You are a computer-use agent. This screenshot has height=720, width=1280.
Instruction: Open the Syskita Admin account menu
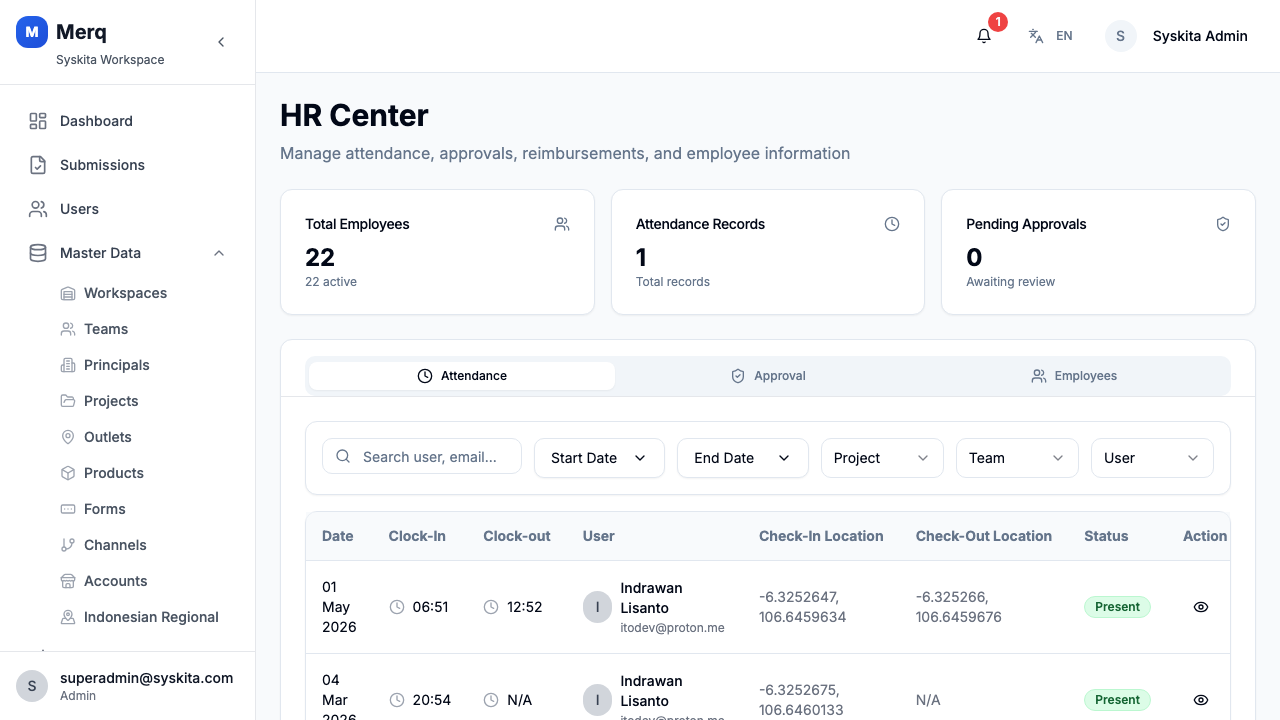click(1177, 36)
